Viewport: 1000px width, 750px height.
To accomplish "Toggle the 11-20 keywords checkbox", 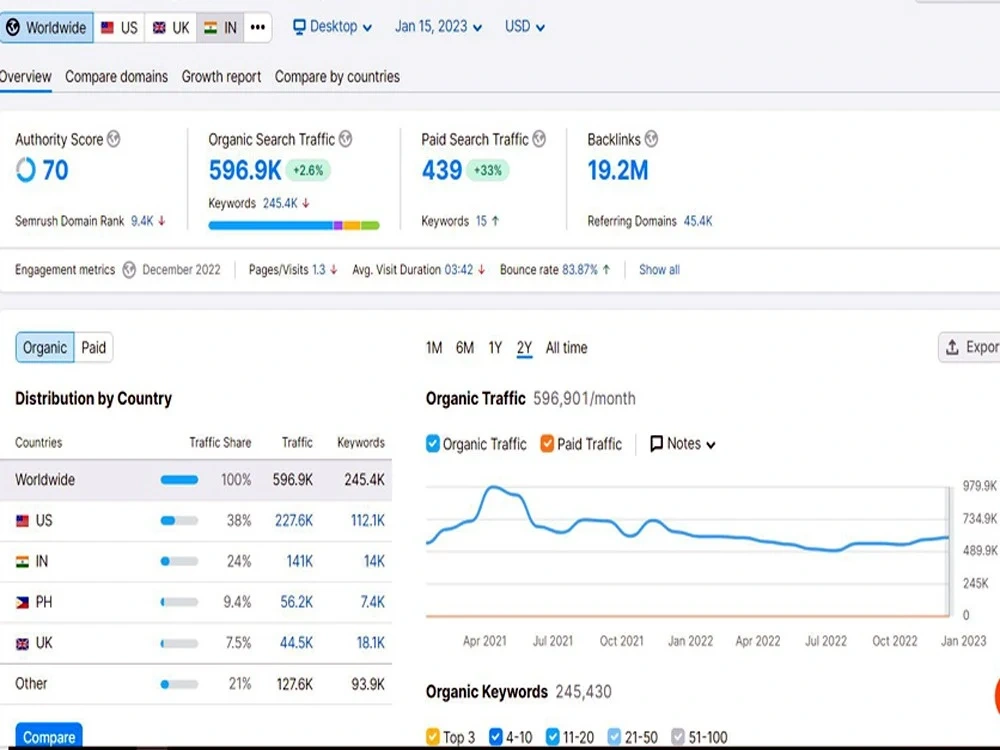I will click(553, 737).
